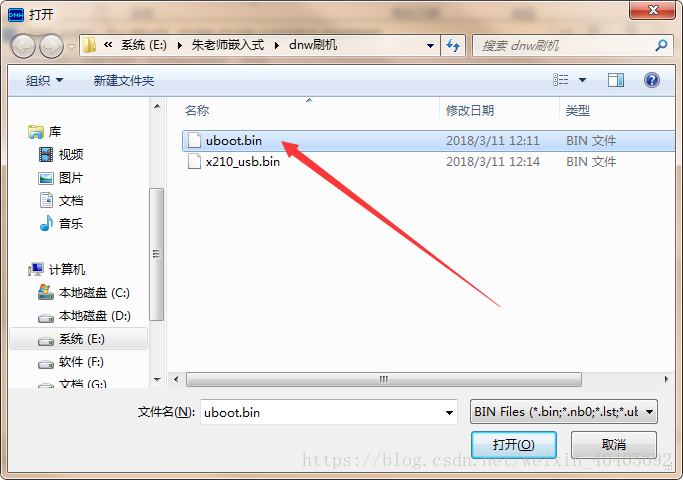The height and width of the screenshot is (480, 683).
Task: Click 新建文件夹 in the toolbar
Action: click(x=124, y=81)
